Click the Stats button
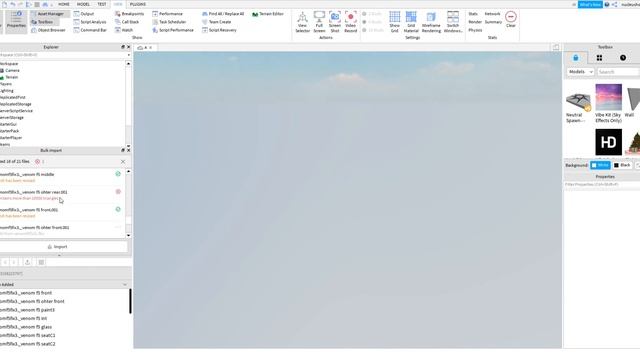640x360 pixels. coord(473,14)
